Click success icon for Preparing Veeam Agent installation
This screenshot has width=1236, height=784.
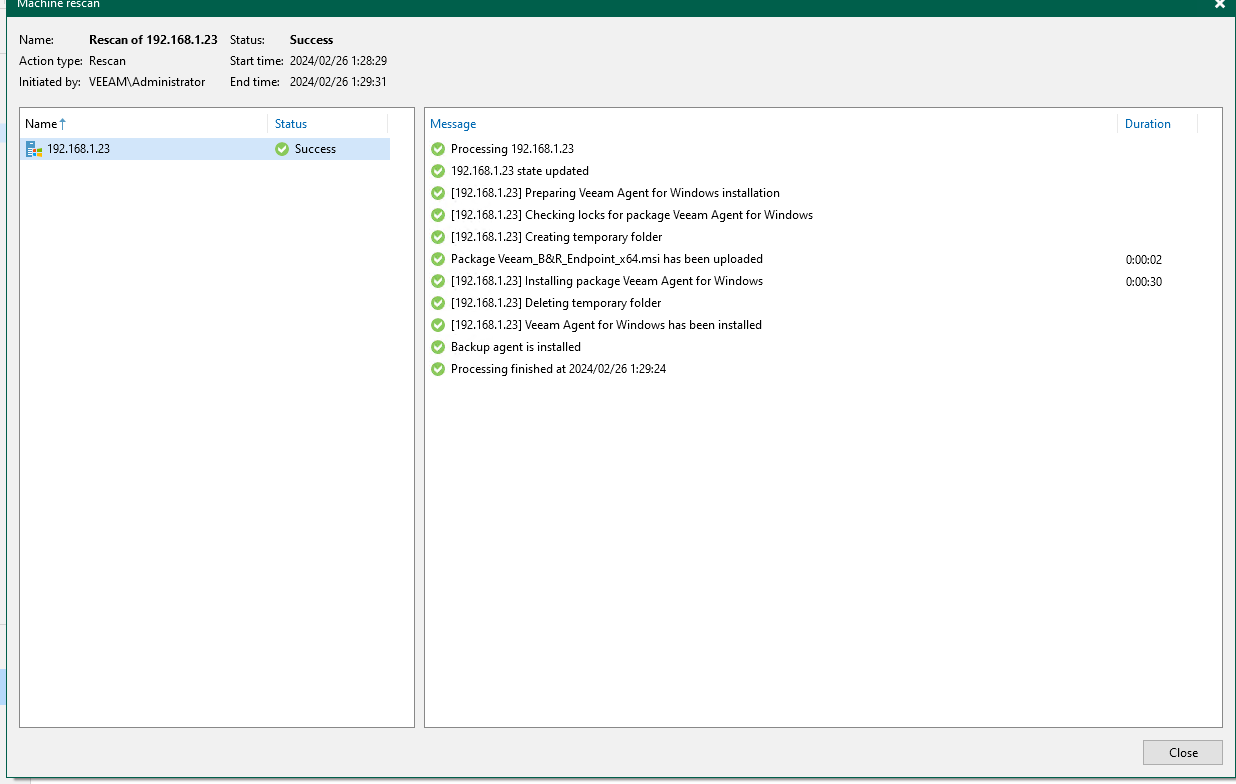tap(438, 193)
